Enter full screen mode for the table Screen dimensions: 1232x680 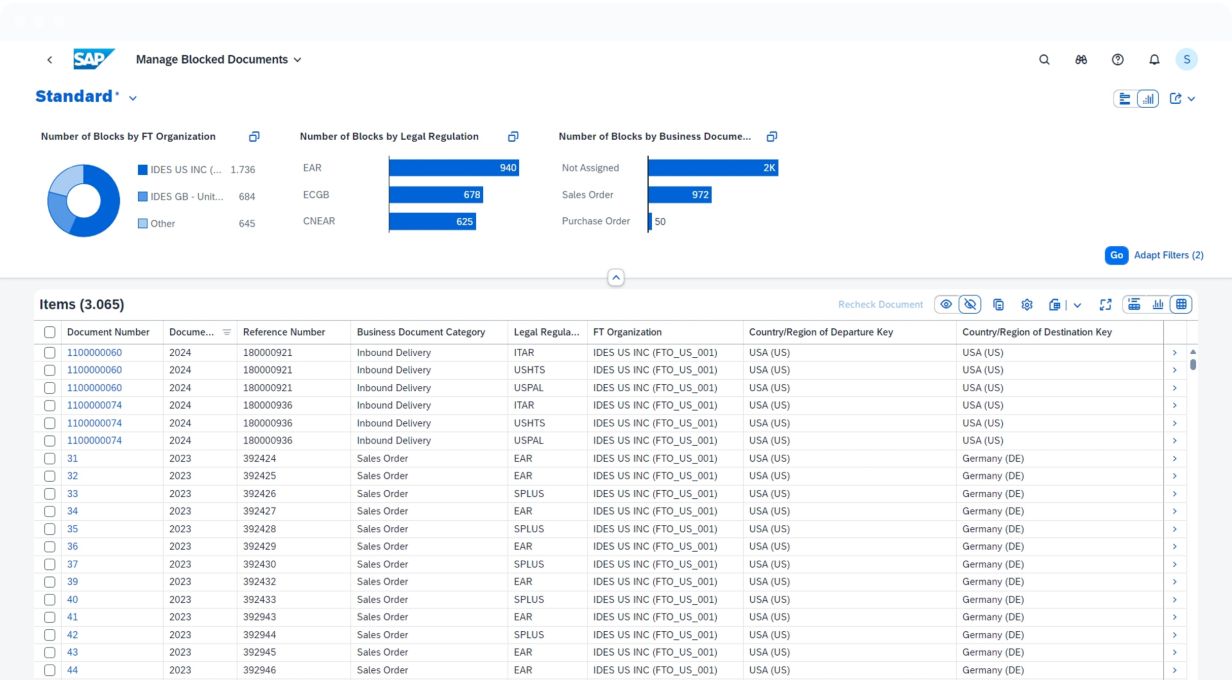pyautogui.click(x=1105, y=305)
